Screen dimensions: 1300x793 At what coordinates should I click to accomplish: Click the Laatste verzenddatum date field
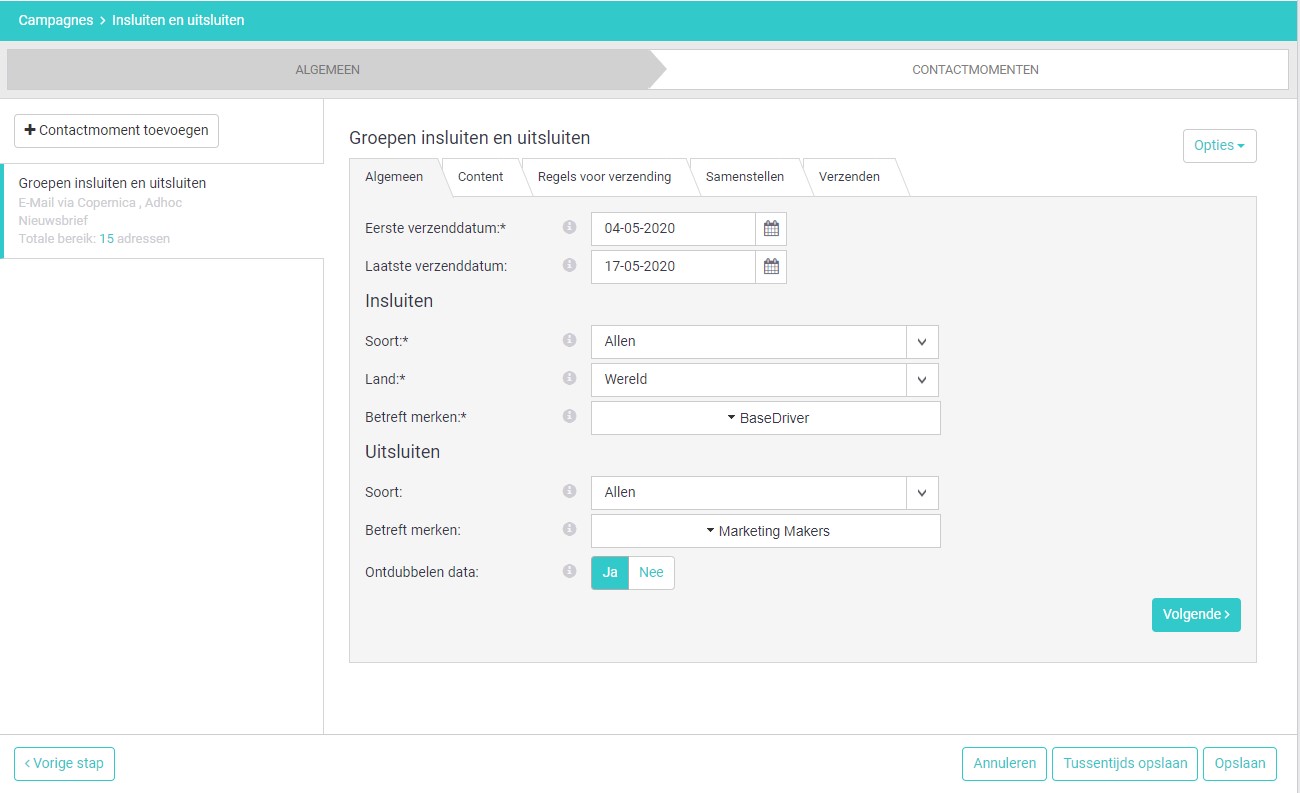[x=673, y=266]
